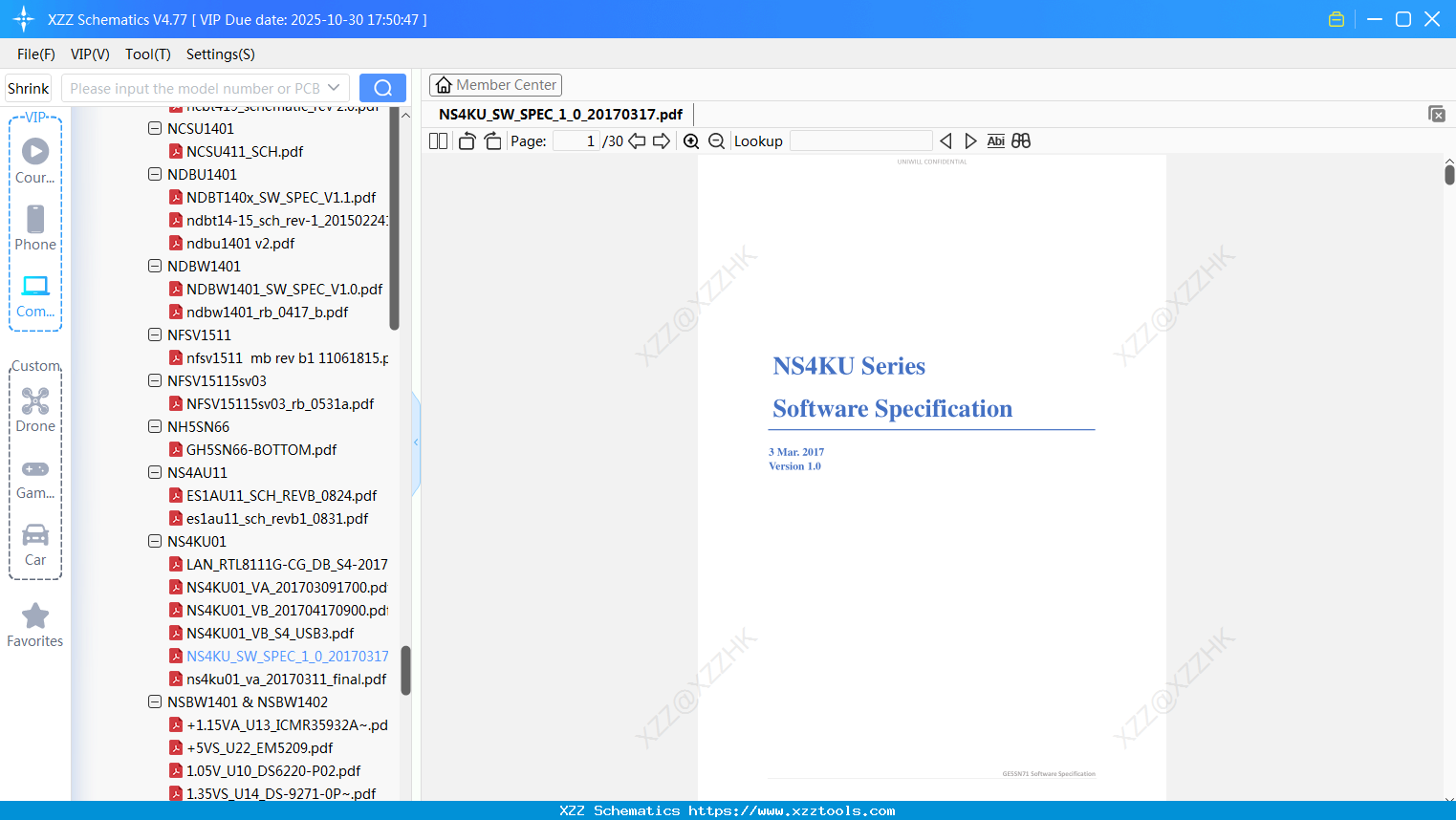Open the VIP(V) menu
The image size is (1456, 820).
90,54
